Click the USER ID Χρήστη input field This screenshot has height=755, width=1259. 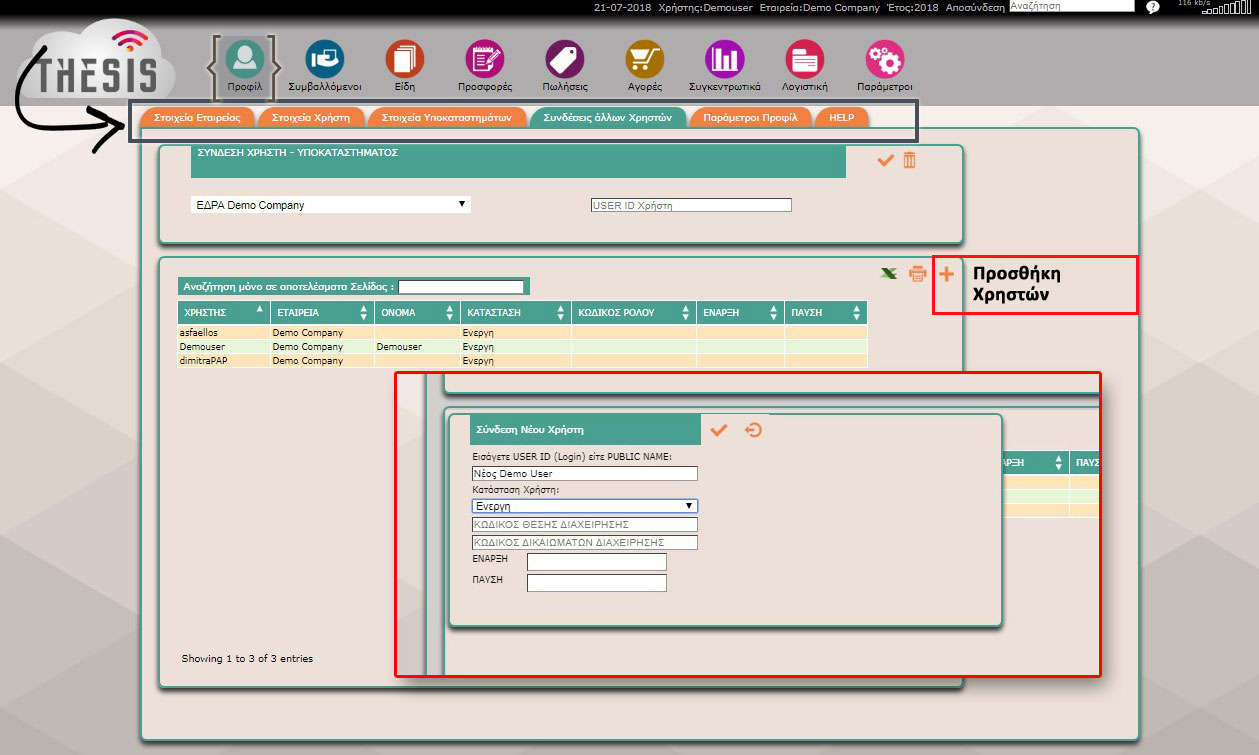point(691,205)
